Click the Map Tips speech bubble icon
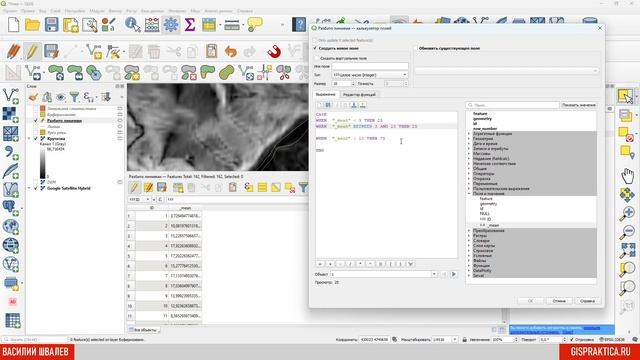 pos(255,24)
